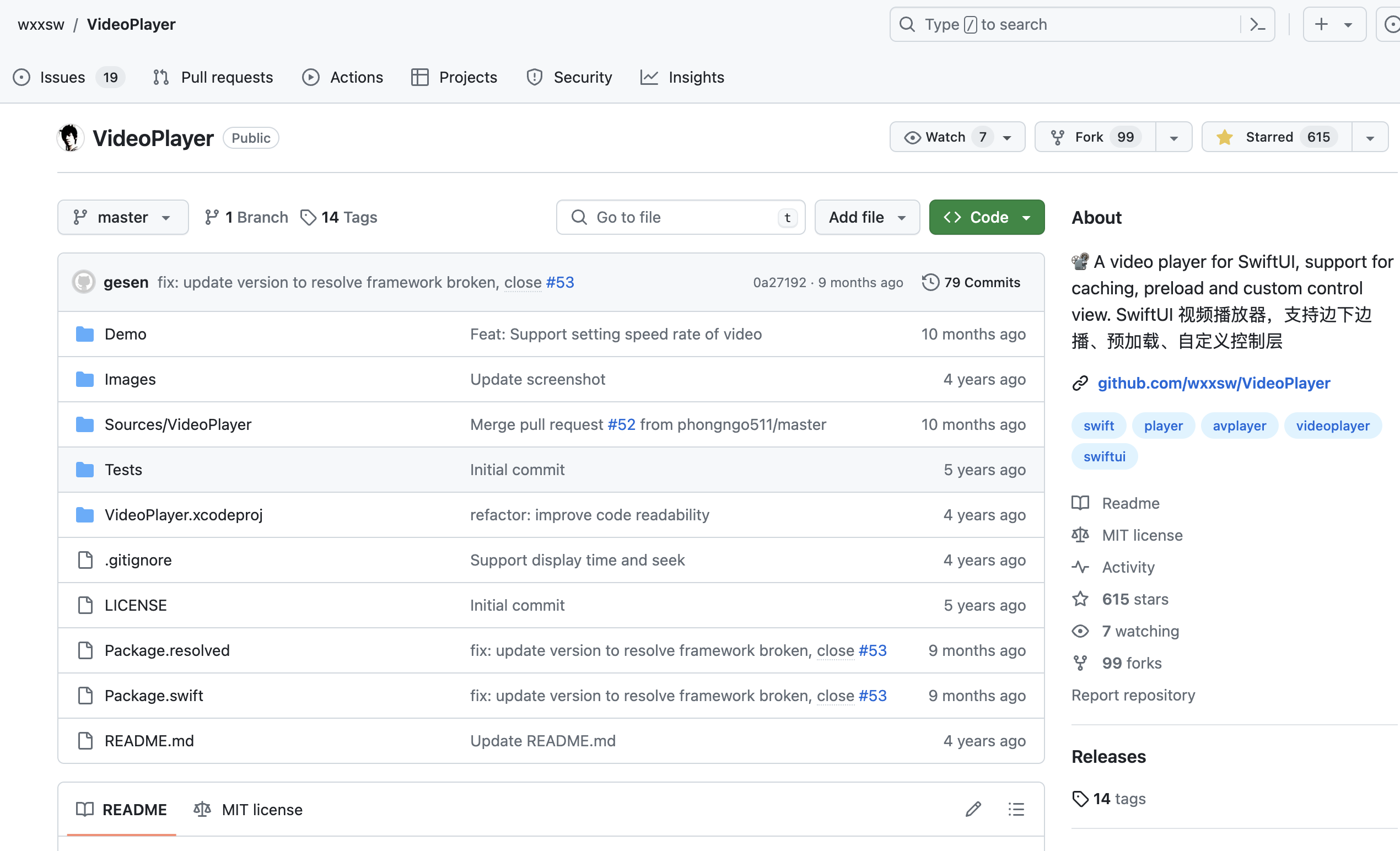
Task: Click the plus create new icon
Action: point(1321,24)
